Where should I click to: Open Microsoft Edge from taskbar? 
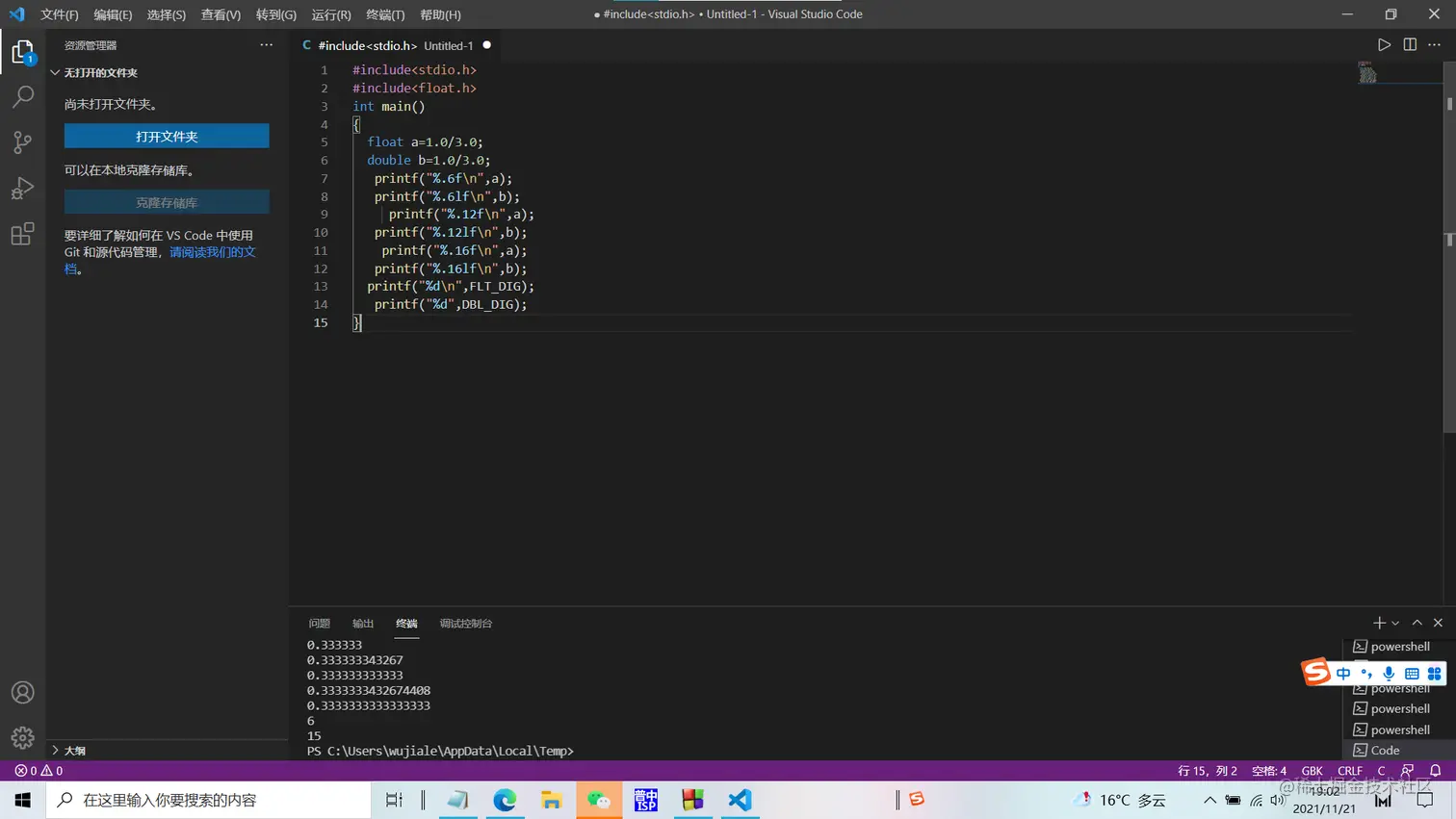(505, 800)
